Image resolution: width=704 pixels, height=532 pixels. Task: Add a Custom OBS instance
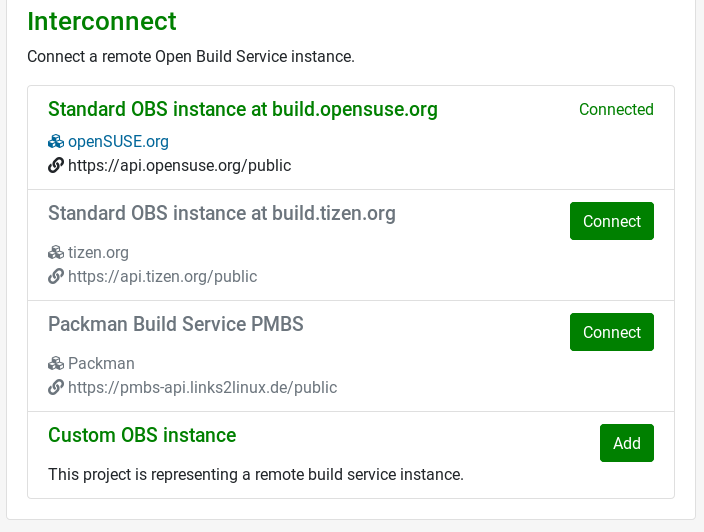(x=627, y=443)
